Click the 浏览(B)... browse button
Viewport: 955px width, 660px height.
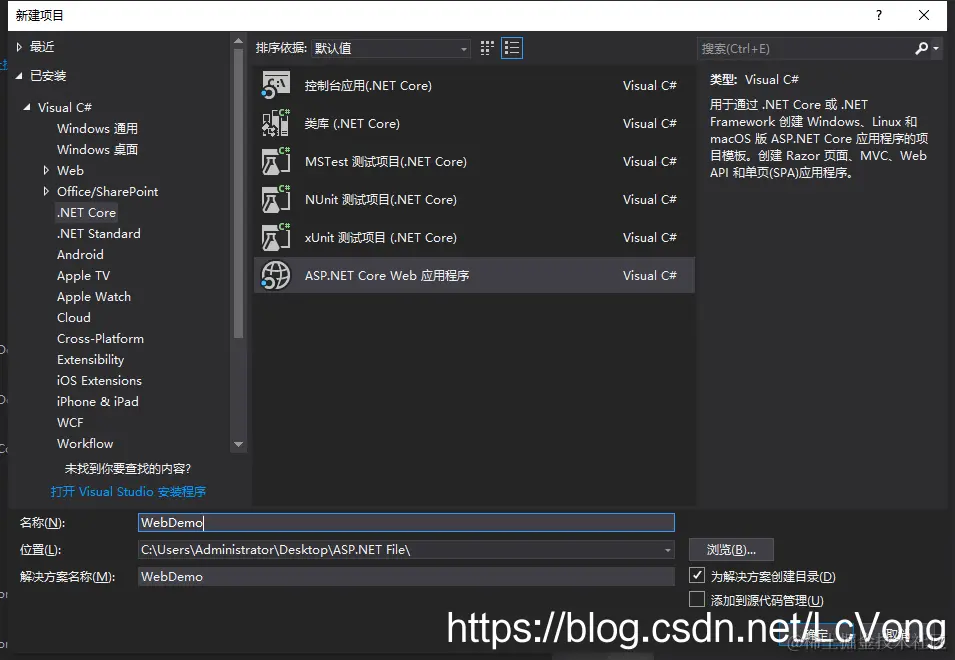pyautogui.click(x=731, y=550)
